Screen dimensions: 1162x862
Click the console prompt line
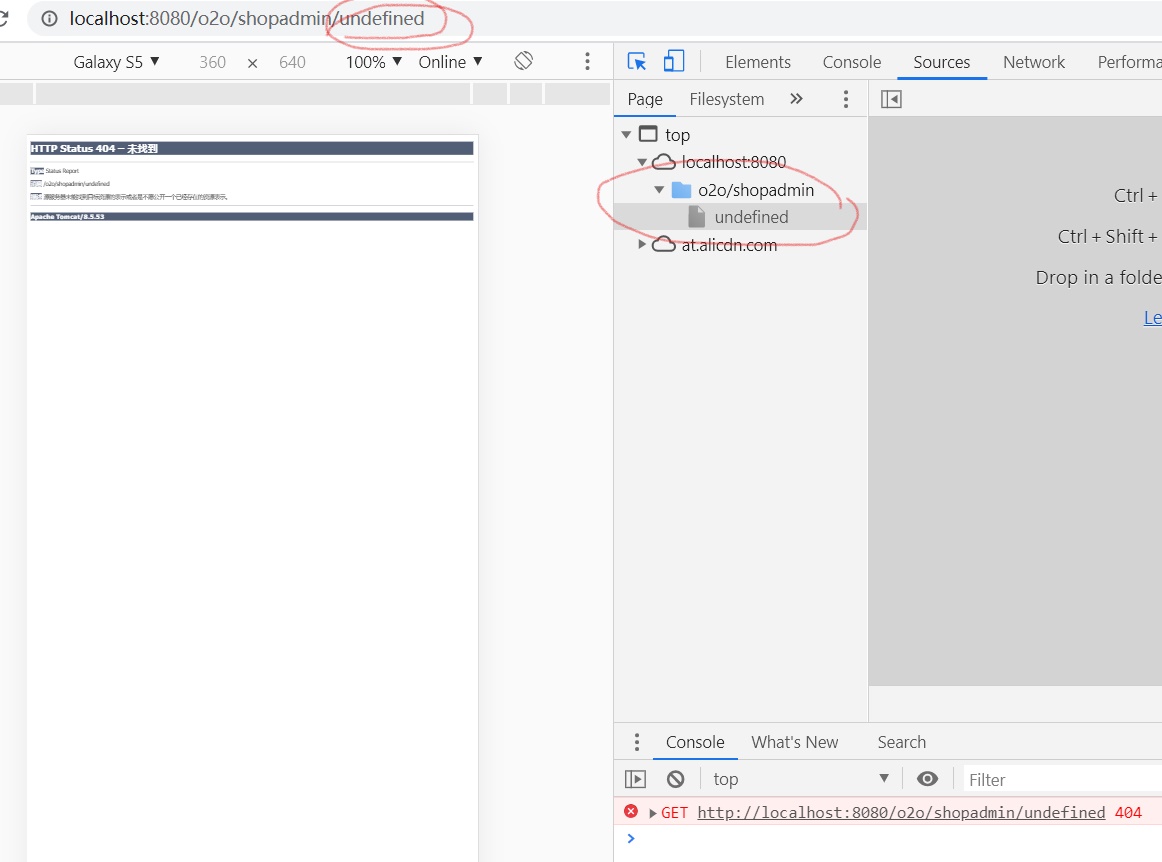[x=888, y=838]
